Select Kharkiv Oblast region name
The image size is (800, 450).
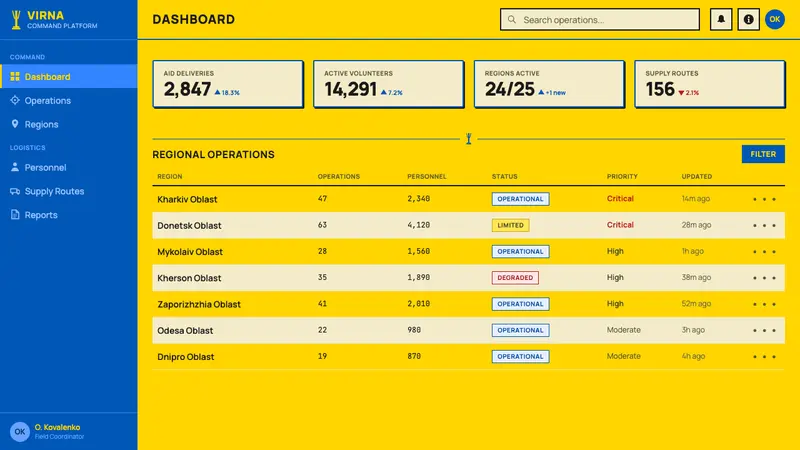pyautogui.click(x=187, y=199)
